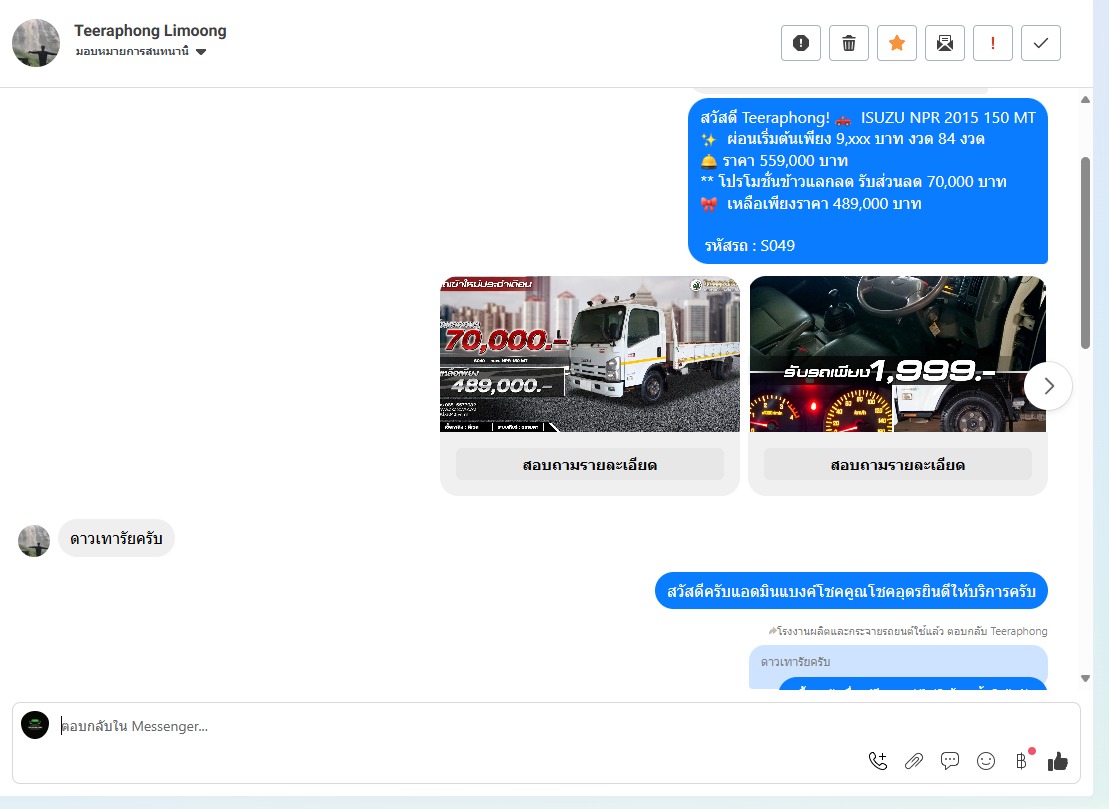Flag conversation as priority with red exclamation
Viewport: 1109px width, 809px height.
point(993,43)
